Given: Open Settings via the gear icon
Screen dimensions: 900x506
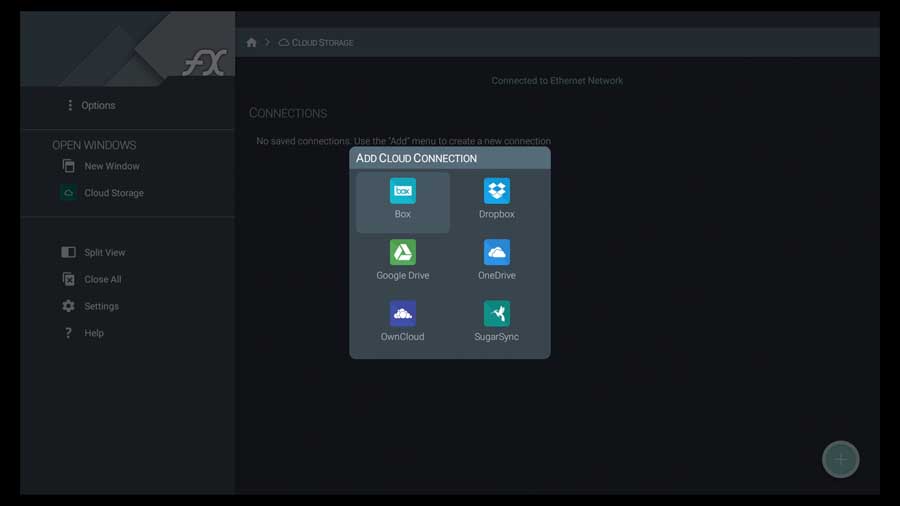Looking at the screenshot, I should (68, 306).
